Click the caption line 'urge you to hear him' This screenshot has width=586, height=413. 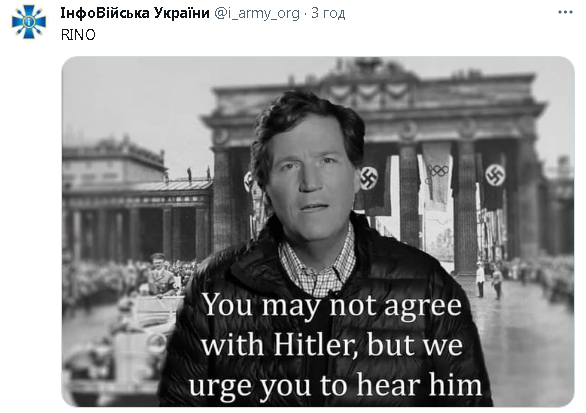335,385
